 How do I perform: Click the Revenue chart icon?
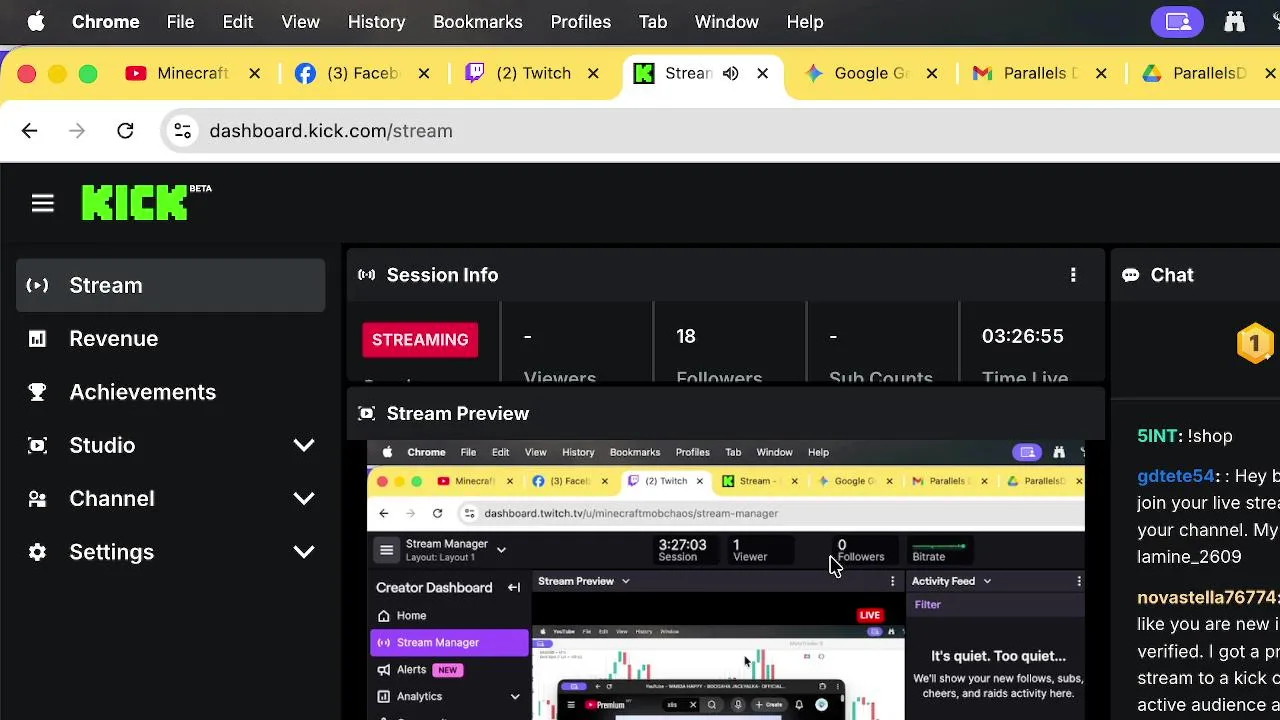point(37,339)
